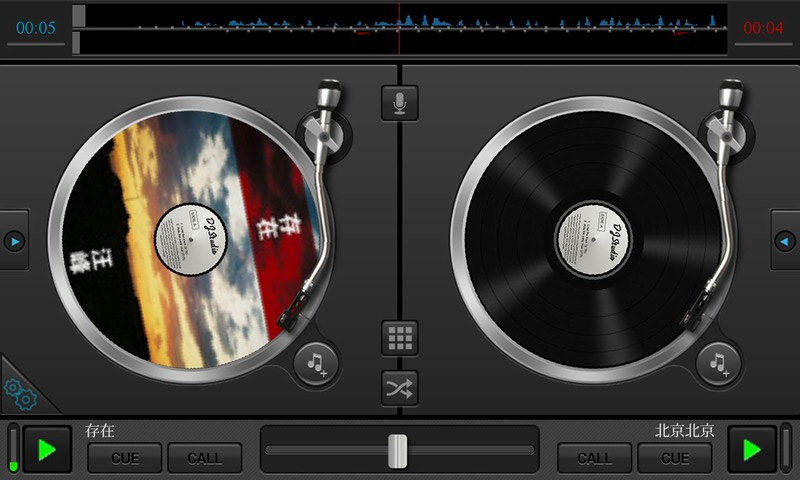Image resolution: width=800 pixels, height=480 pixels.
Task: Open the sample pads grid
Action: 399,338
